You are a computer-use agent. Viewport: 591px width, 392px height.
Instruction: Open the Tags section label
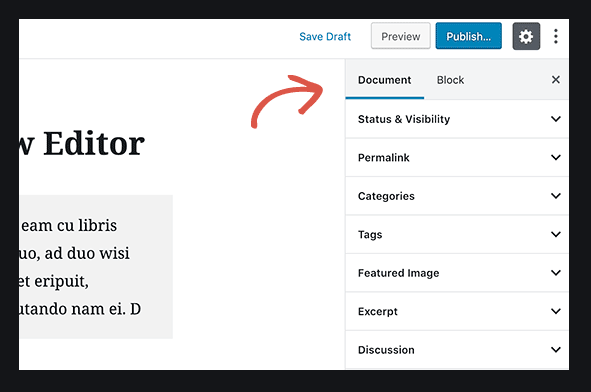coord(370,234)
